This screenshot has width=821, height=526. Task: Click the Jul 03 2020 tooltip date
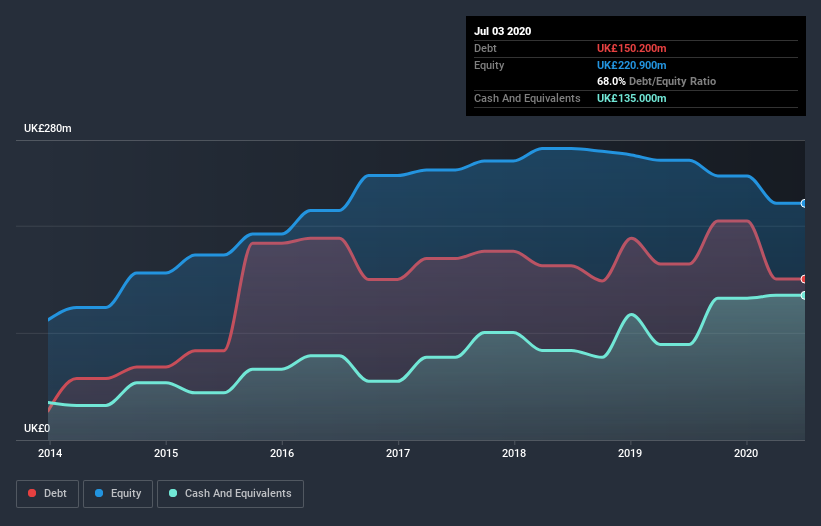(503, 31)
